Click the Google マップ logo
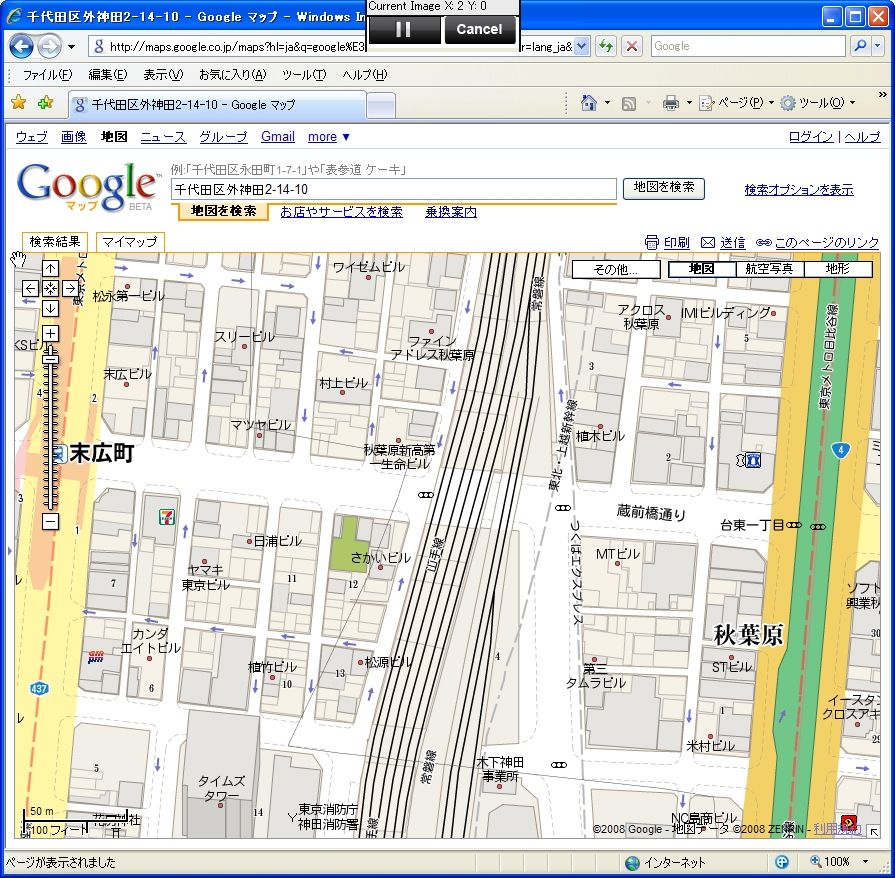The width and height of the screenshot is (895, 878). pos(88,187)
